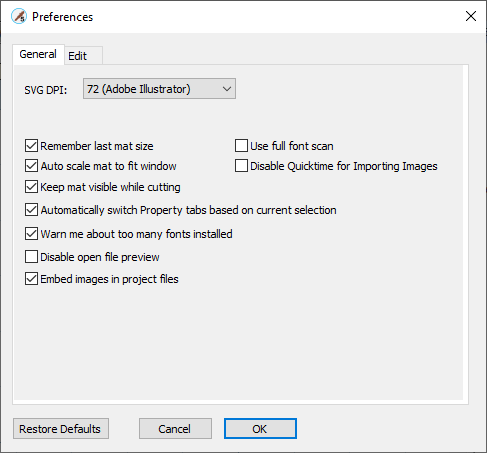Enable Use full font scan
This screenshot has width=487, height=453.
[241, 146]
